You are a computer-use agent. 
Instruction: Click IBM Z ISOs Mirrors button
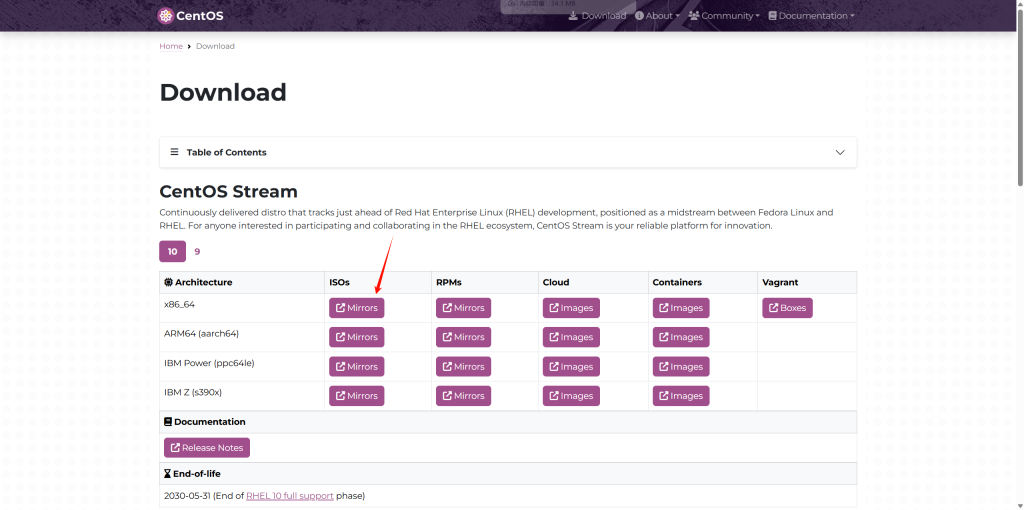[x=356, y=395]
